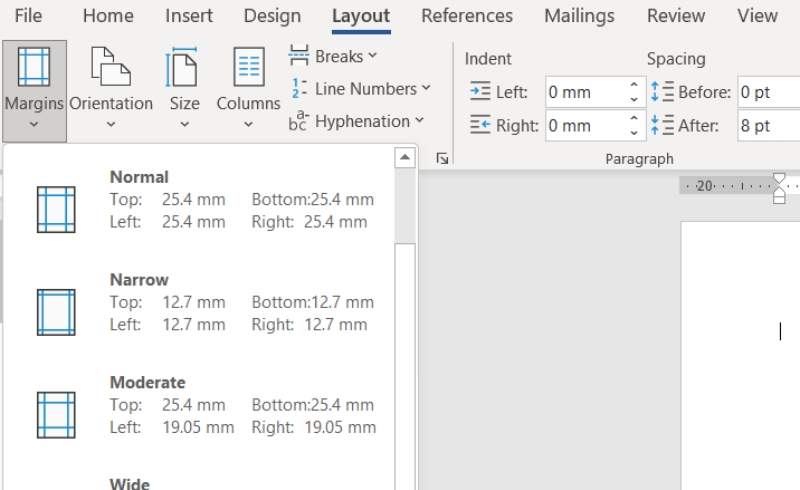Image resolution: width=800 pixels, height=490 pixels.
Task: Click the Paragraph group label
Action: point(639,159)
